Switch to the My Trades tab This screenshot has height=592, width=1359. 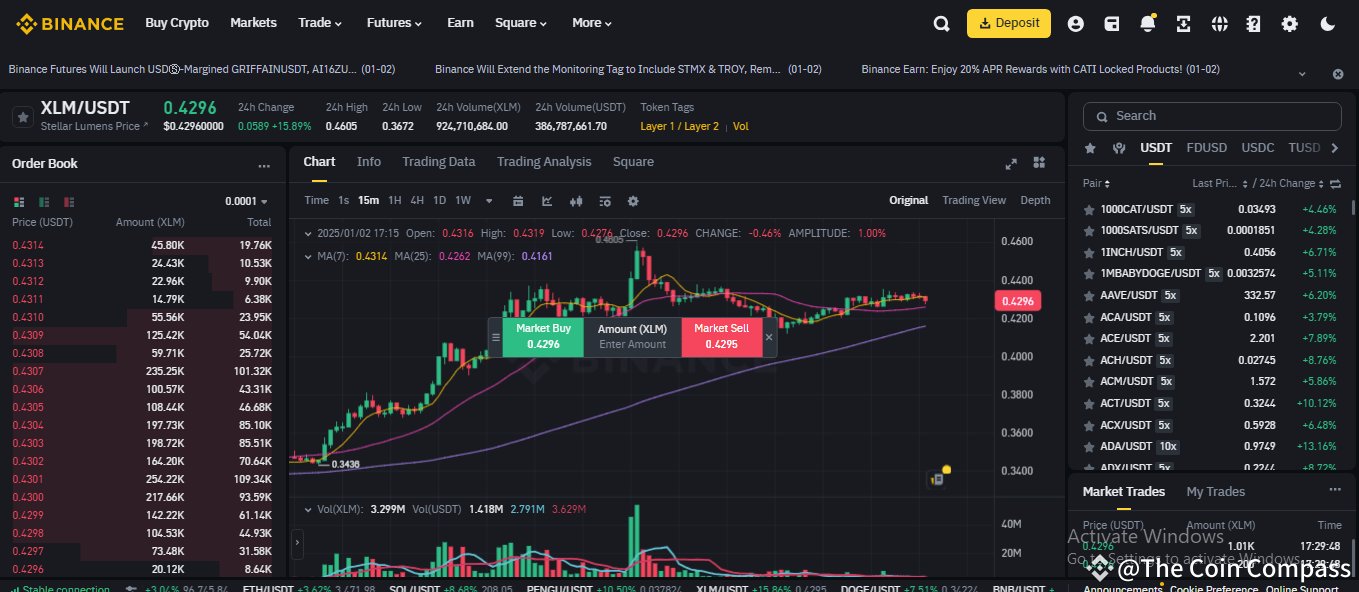point(1215,492)
